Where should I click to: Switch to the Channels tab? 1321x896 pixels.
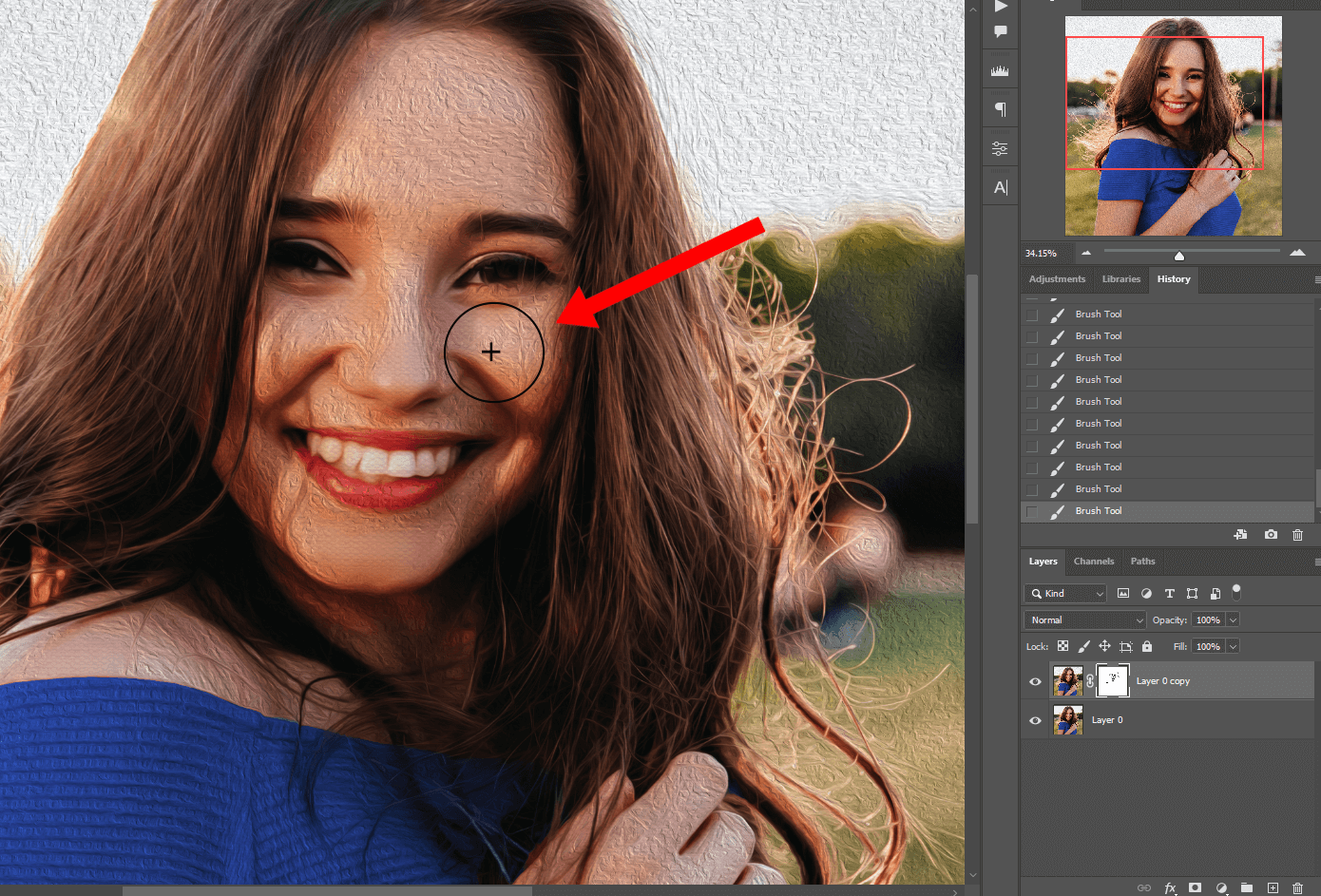[1093, 561]
